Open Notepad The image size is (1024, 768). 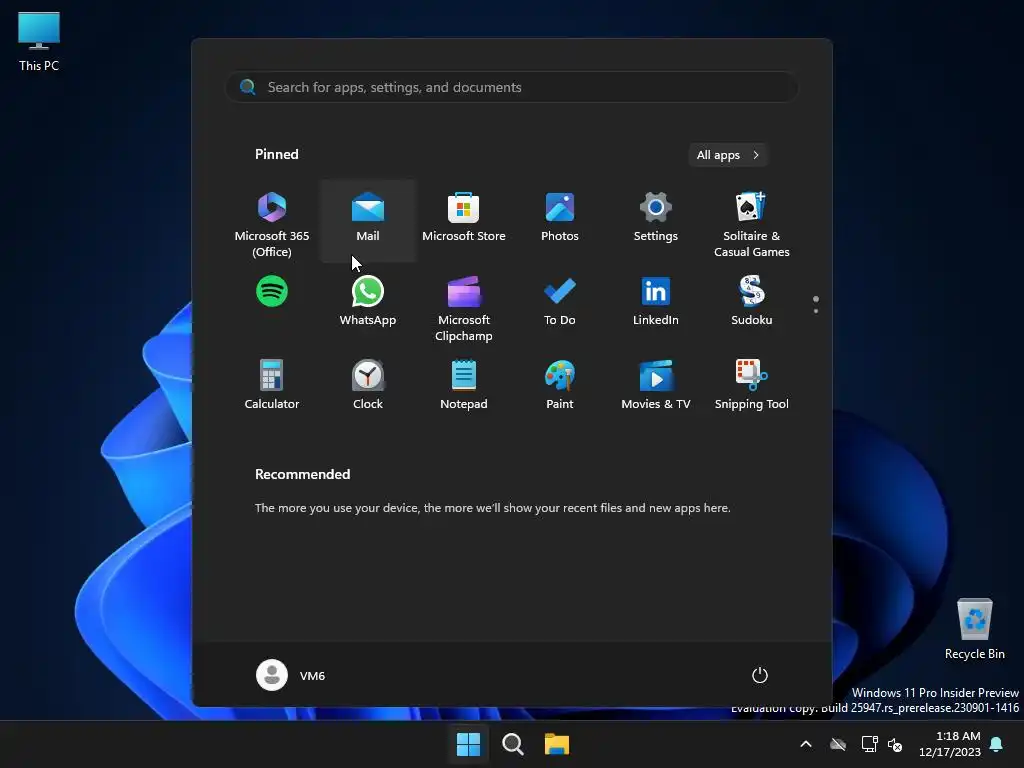click(464, 385)
